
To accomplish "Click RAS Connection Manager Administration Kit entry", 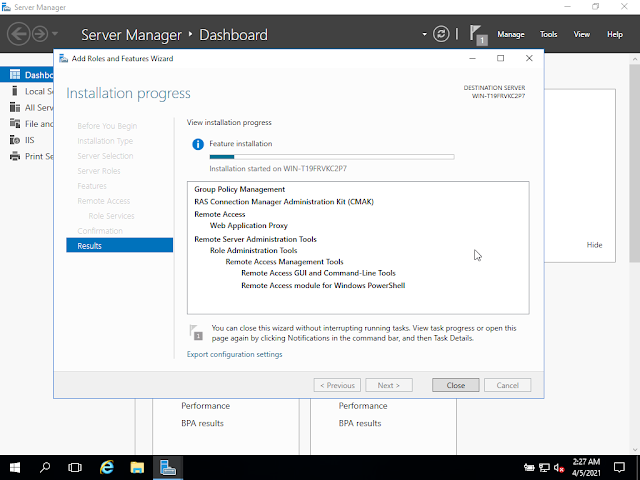I will [284, 202].
